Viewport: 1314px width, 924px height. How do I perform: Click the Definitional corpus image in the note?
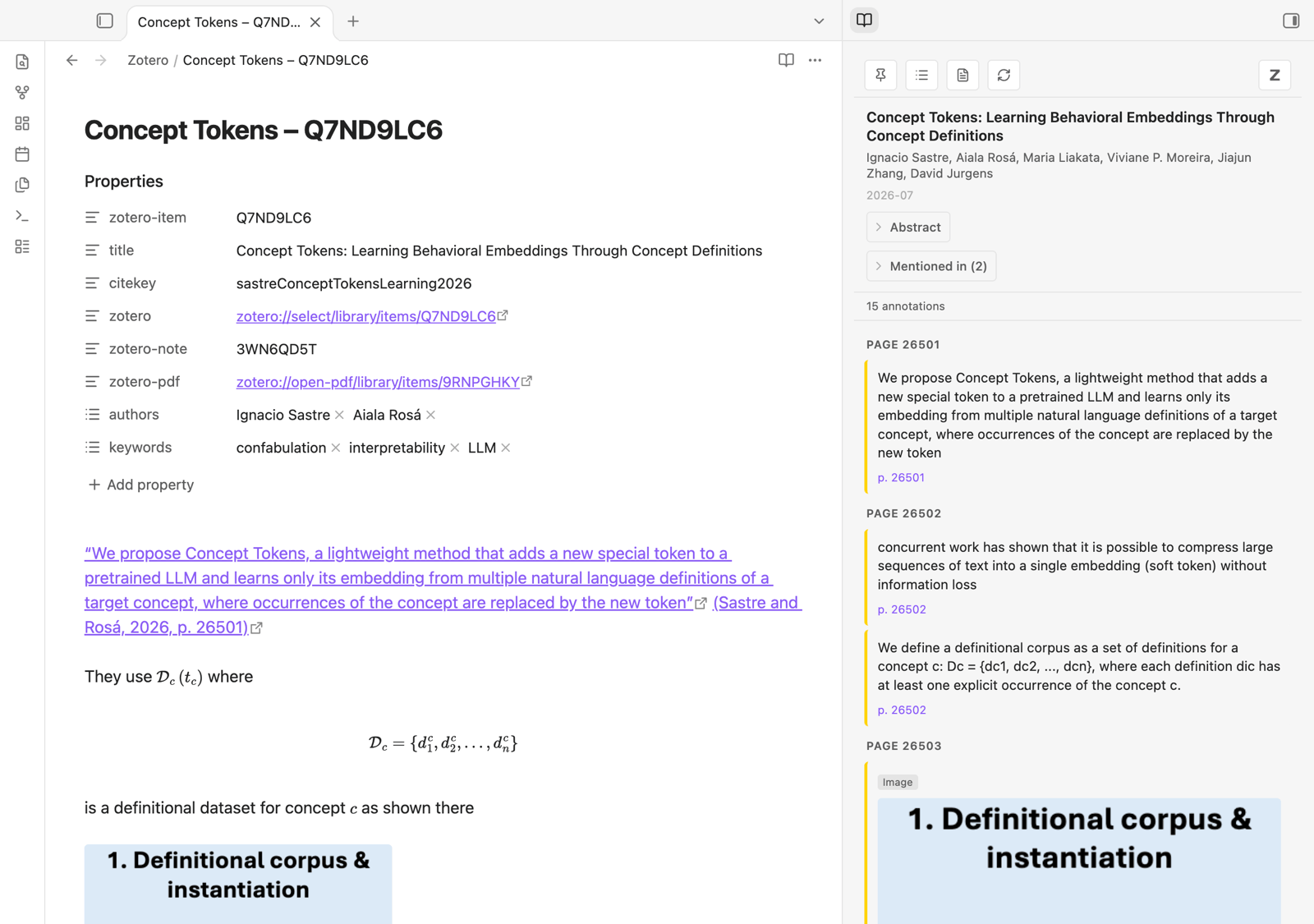[x=238, y=884]
